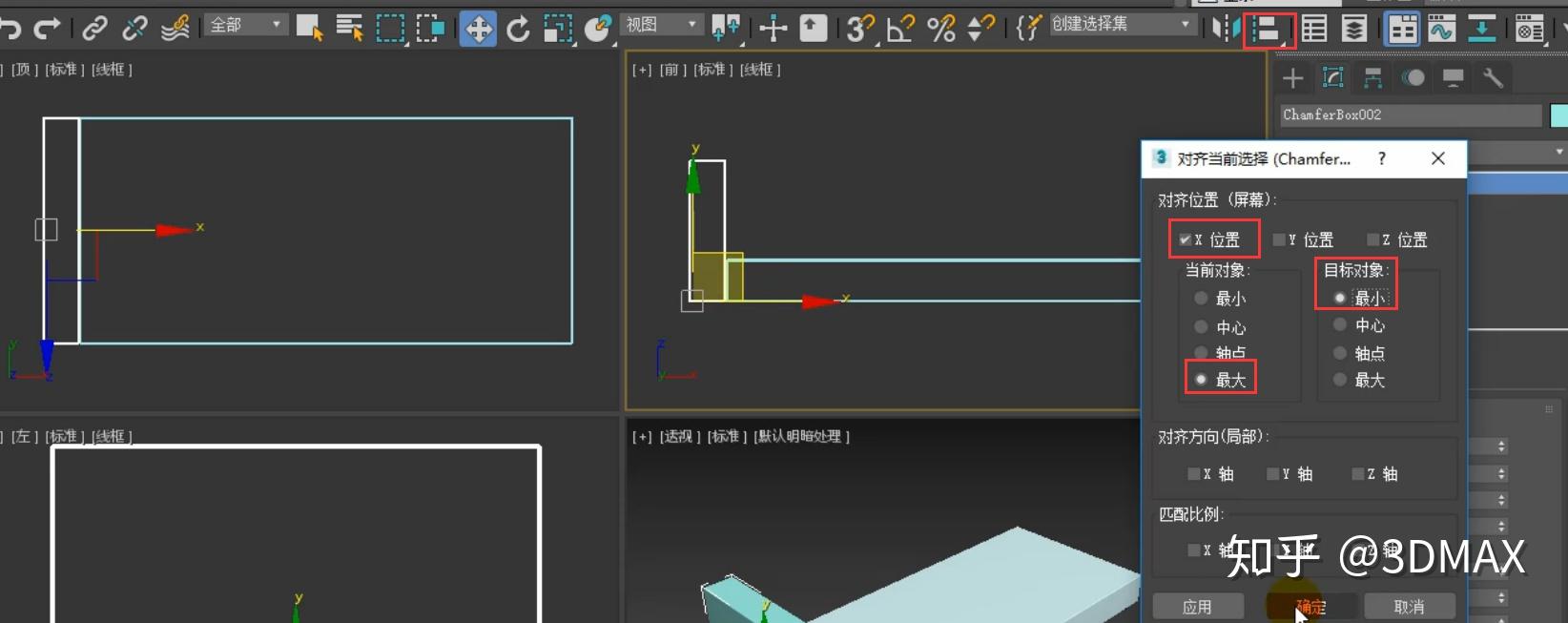Pick the Select Object tool
Viewport: 1568px width, 623px height.
[x=309, y=29]
